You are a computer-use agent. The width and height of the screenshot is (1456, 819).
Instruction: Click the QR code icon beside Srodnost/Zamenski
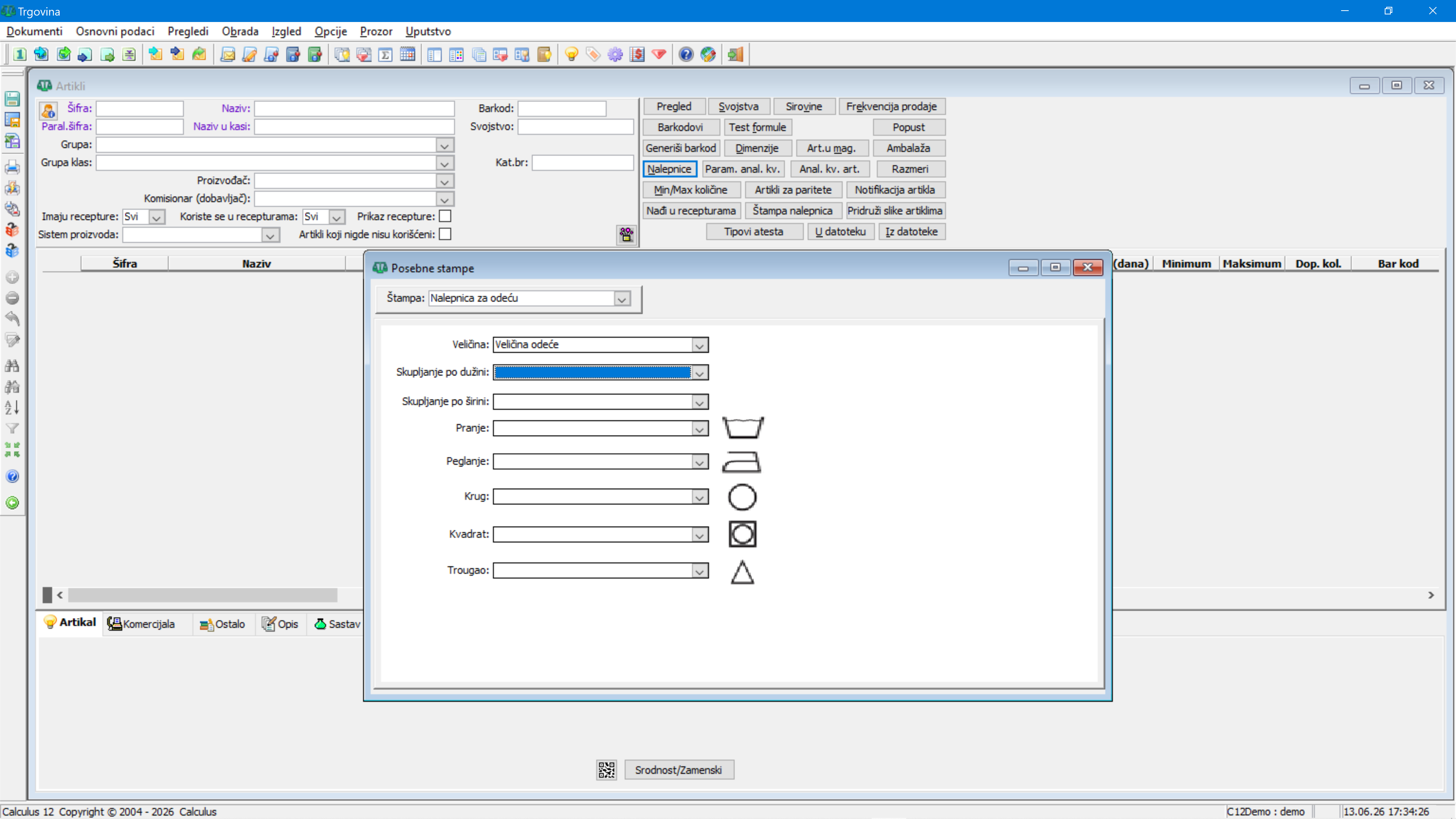[x=606, y=770]
